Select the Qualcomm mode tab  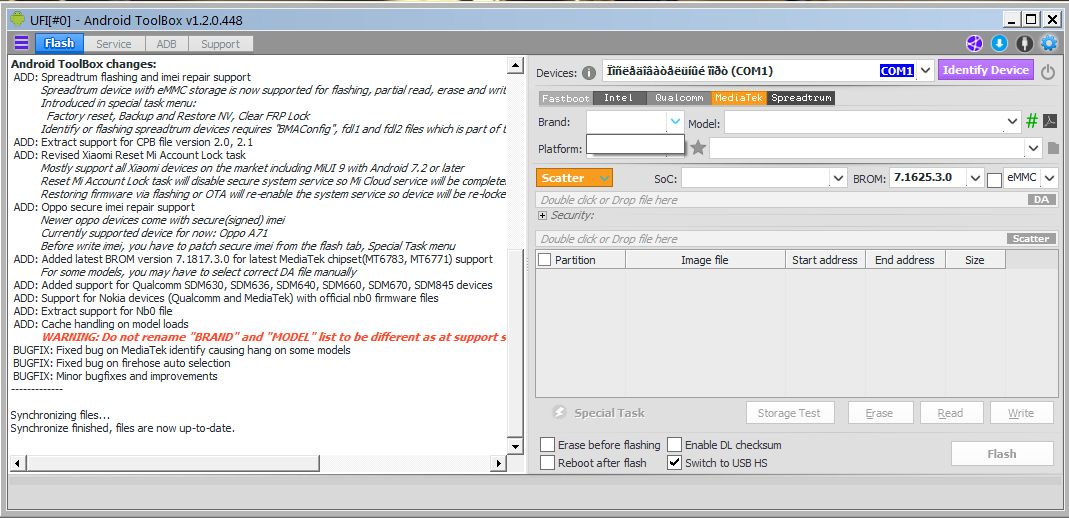(679, 98)
